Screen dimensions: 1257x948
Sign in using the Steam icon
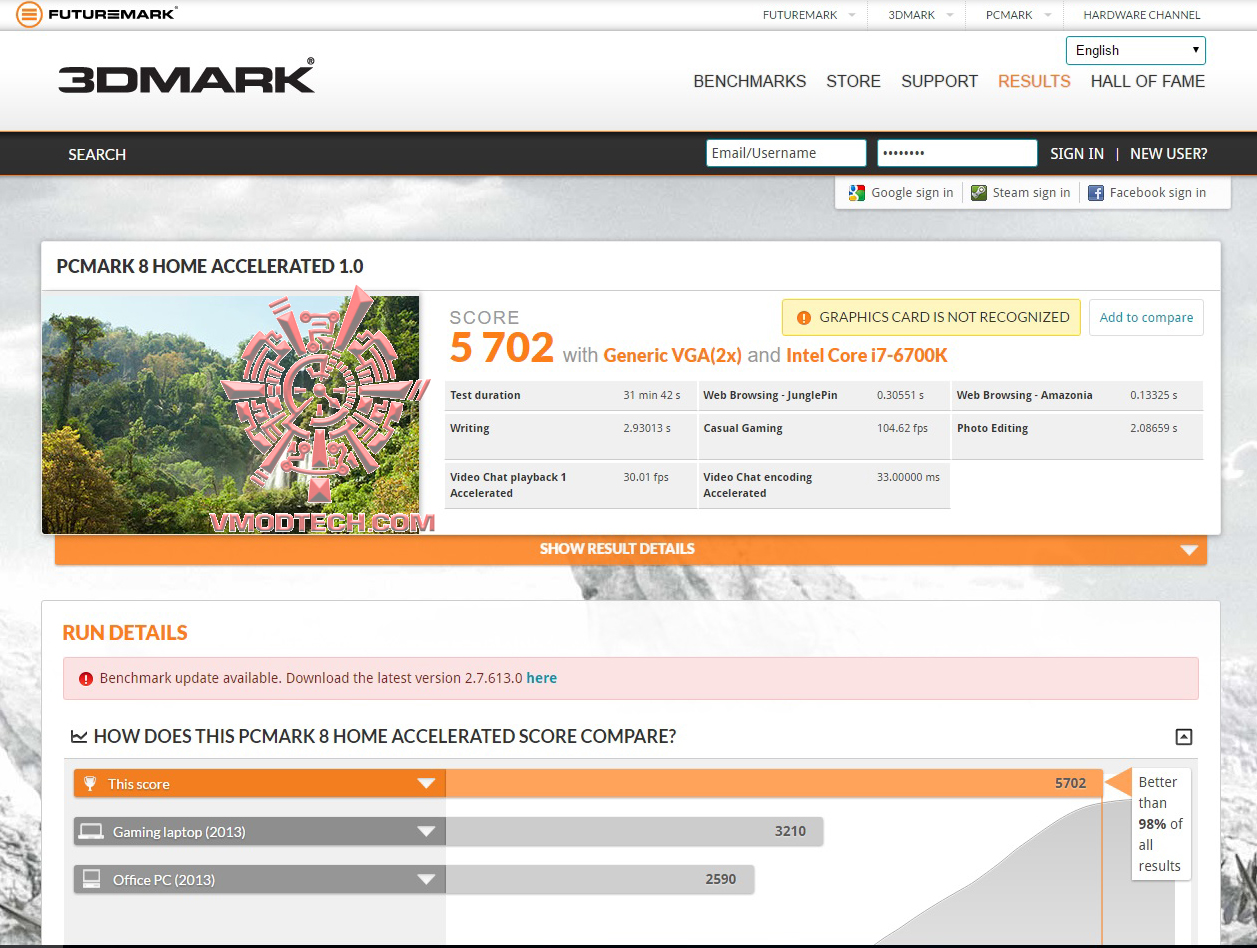[977, 192]
